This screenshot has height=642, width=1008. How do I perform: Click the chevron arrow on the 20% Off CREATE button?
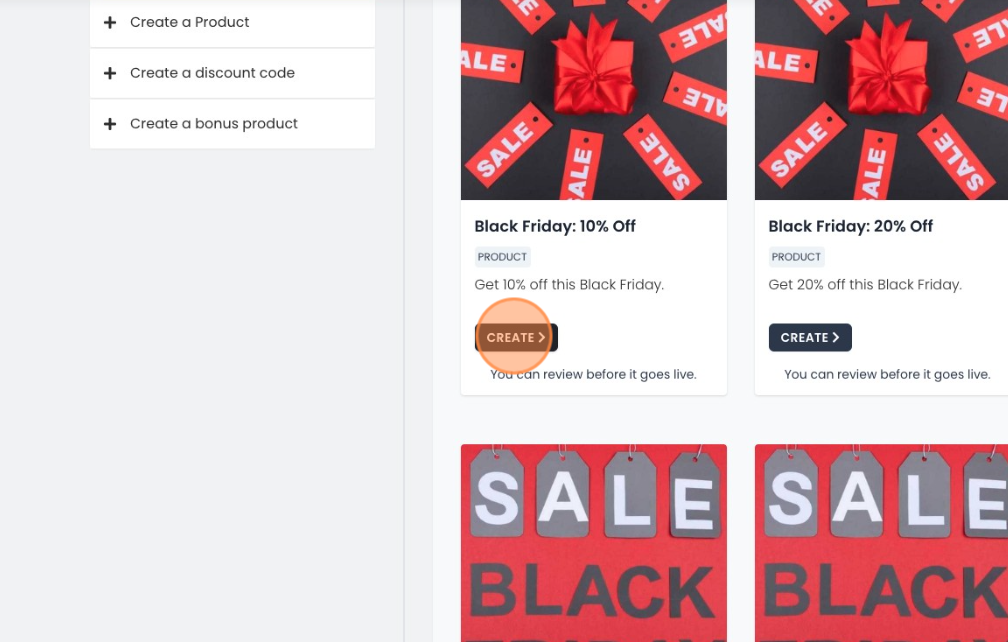[x=836, y=338]
